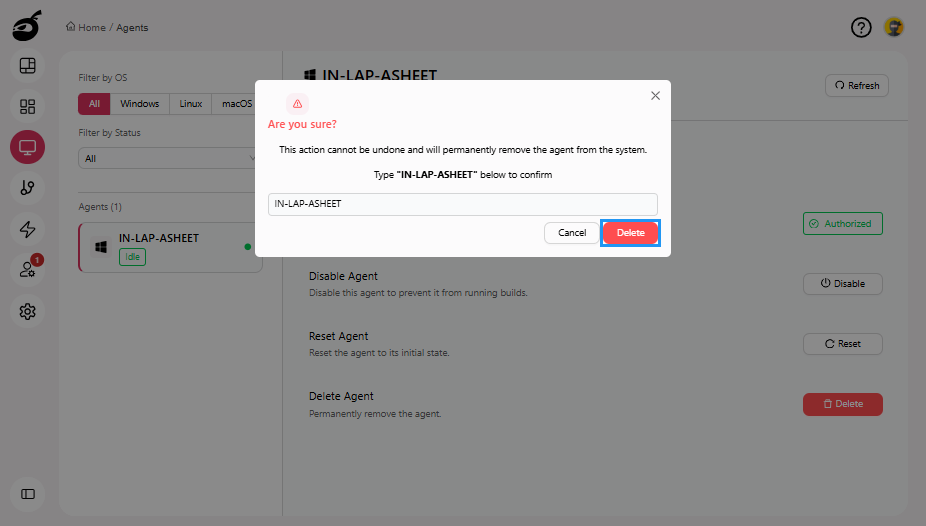Click the green online status dot
The height and width of the screenshot is (526, 926).
pos(247,247)
